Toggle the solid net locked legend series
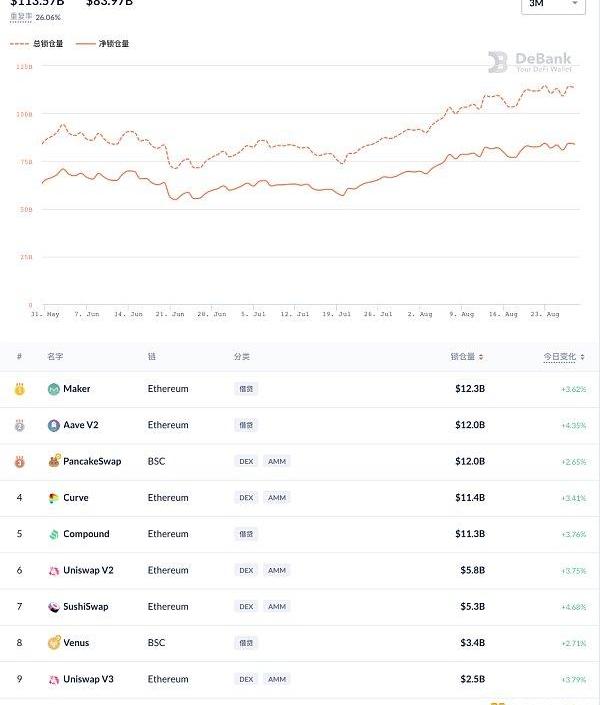The image size is (600, 705). coord(103,44)
